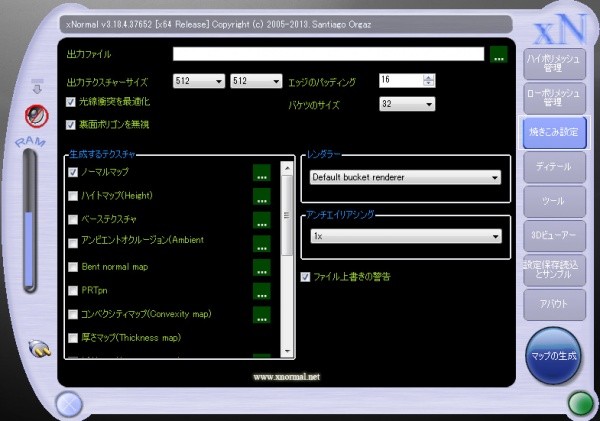
Task: Switch to ローポリメッシュ管理 tab
Action: pos(554,98)
